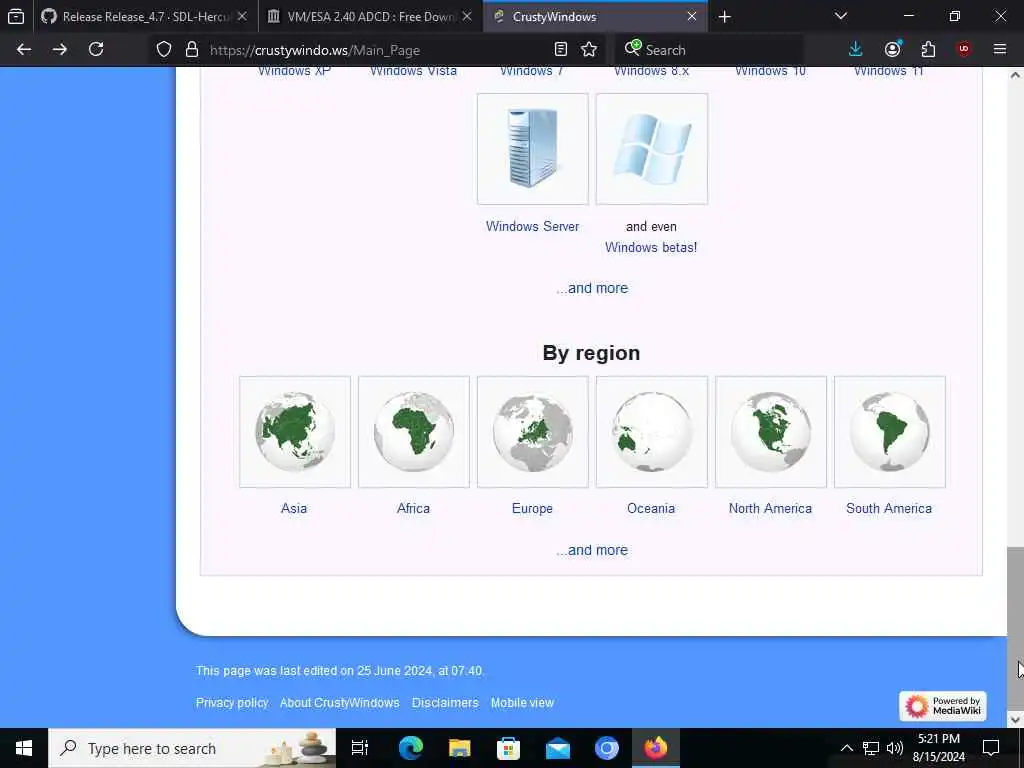This screenshot has width=1024, height=768.
Task: Open the Windows 11 link
Action: tap(889, 71)
